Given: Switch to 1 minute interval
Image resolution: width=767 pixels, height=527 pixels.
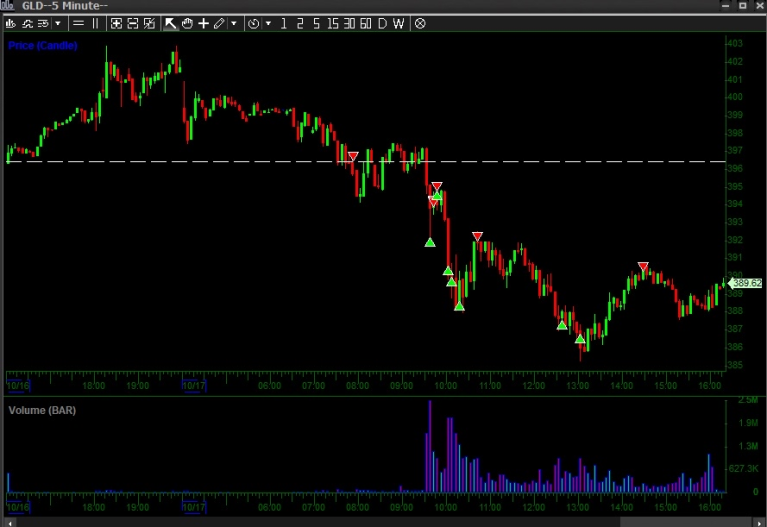Looking at the screenshot, I should coord(284,23).
